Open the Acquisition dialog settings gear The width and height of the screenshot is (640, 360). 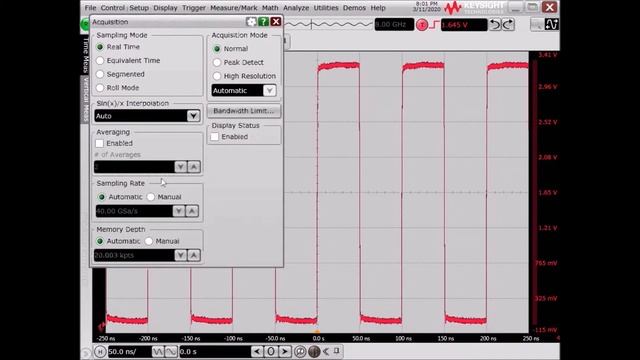coord(251,22)
